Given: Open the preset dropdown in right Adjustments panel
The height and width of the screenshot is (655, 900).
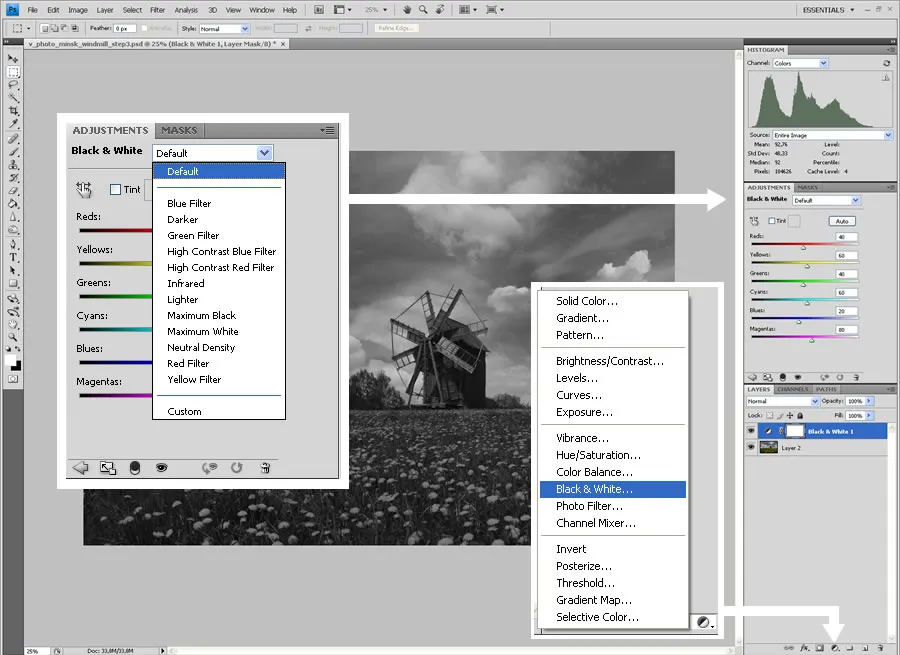Looking at the screenshot, I should (827, 200).
